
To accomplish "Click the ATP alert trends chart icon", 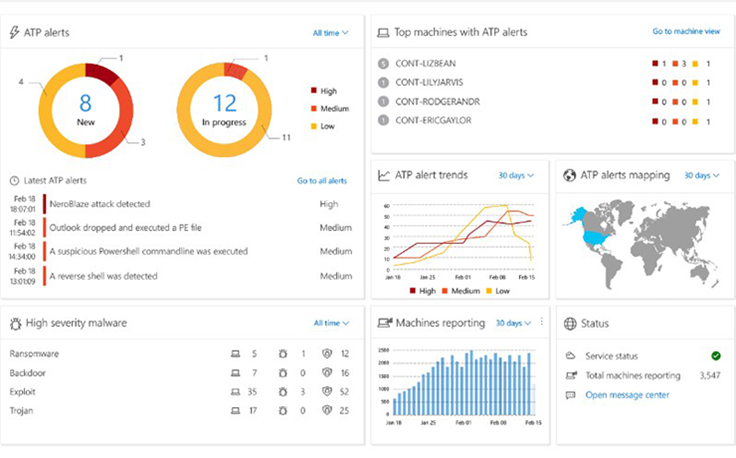I will point(384,176).
